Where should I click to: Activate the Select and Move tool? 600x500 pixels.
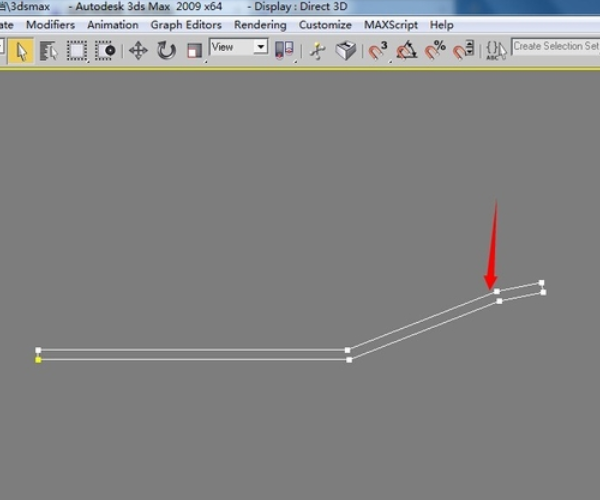tap(138, 51)
